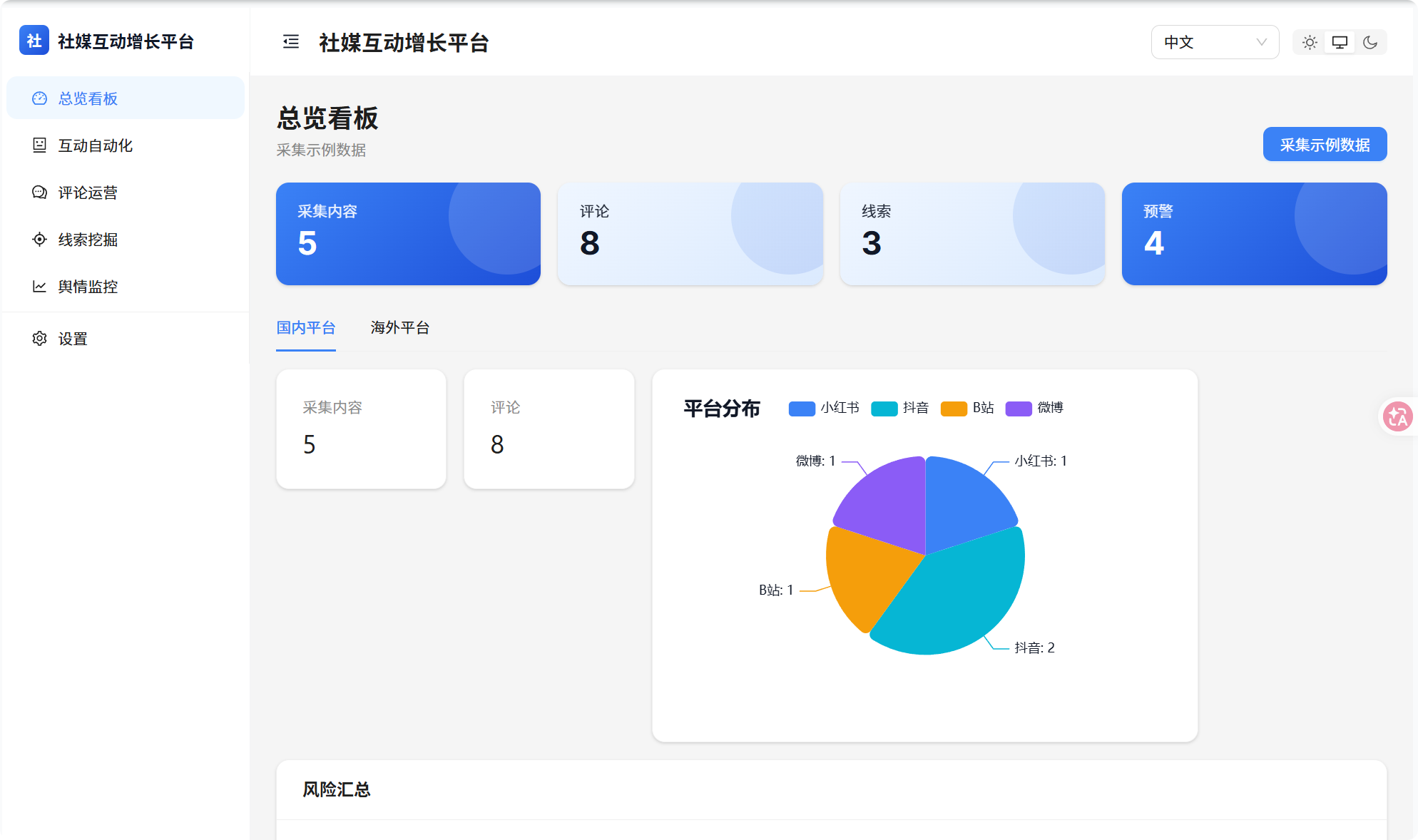Click the blue 社 logo icon
The width and height of the screenshot is (1418, 840).
click(x=34, y=41)
